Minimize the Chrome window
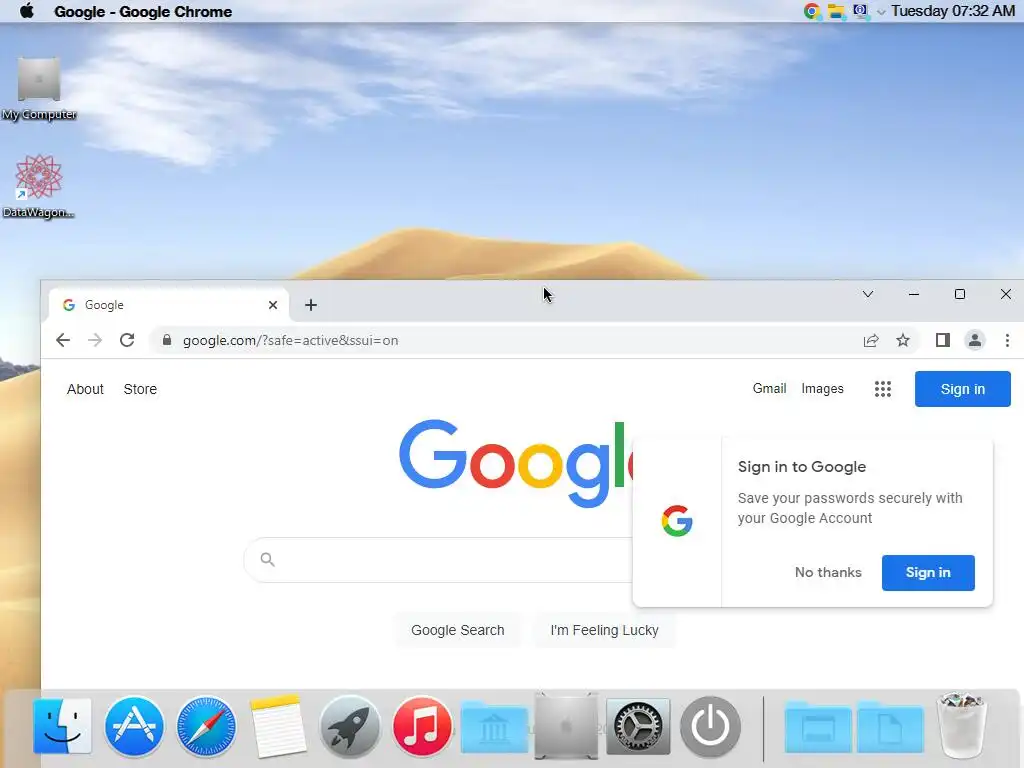The height and width of the screenshot is (768, 1024). (x=914, y=295)
